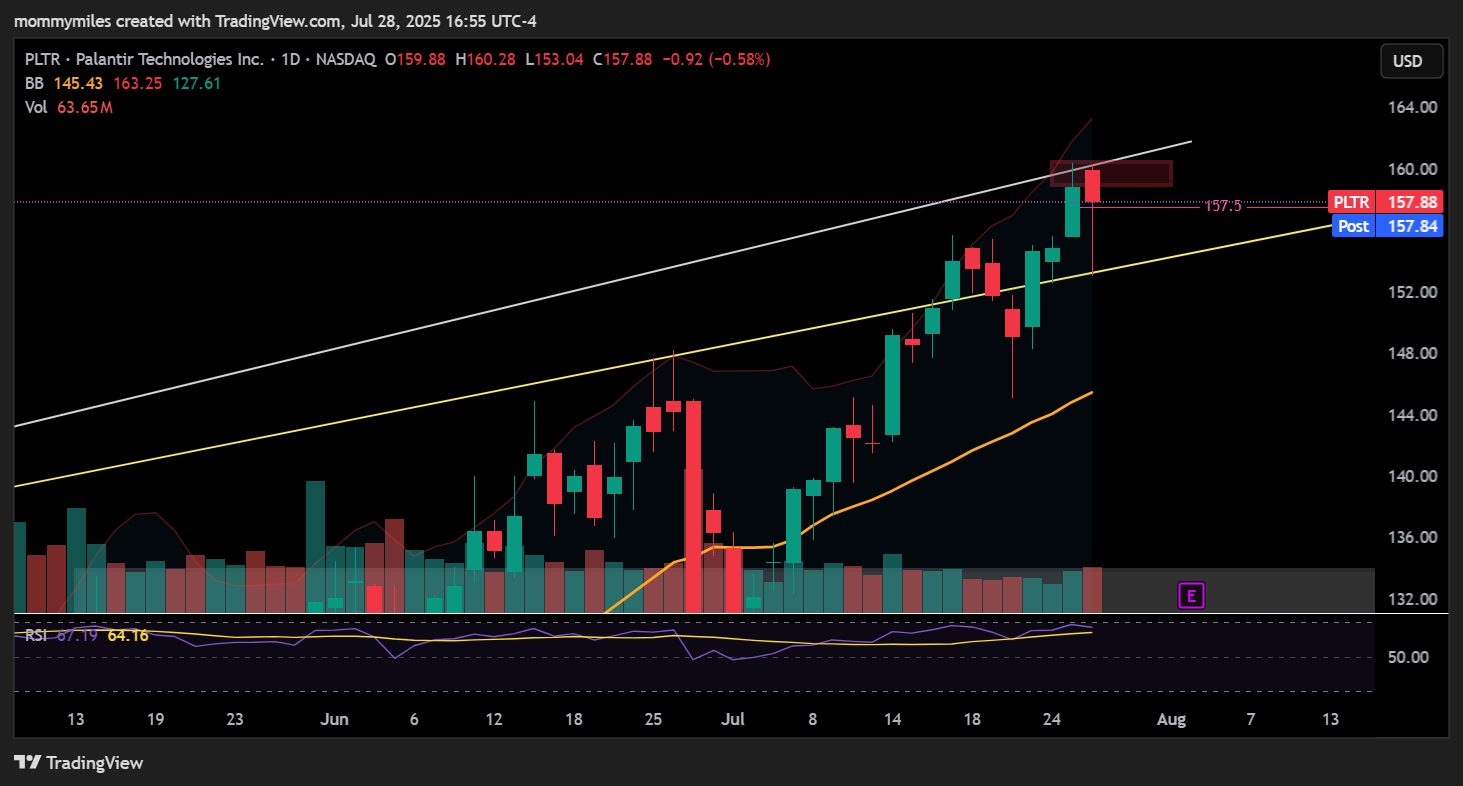Select the red PLTR 157.88 price label

[1385, 202]
